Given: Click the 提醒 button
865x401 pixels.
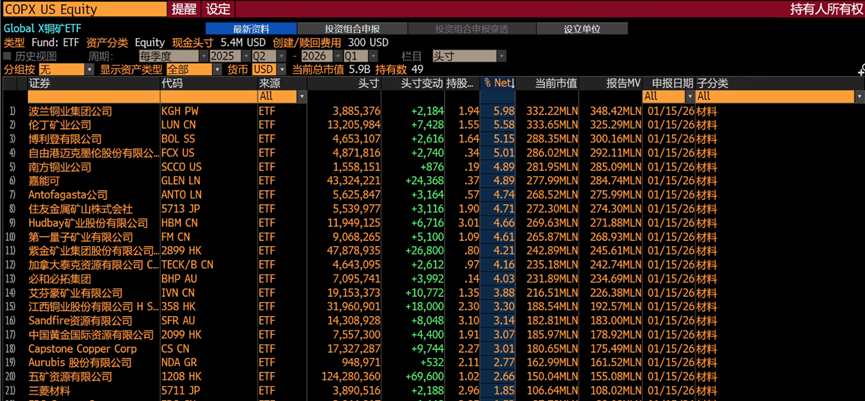Looking at the screenshot, I should (183, 9).
